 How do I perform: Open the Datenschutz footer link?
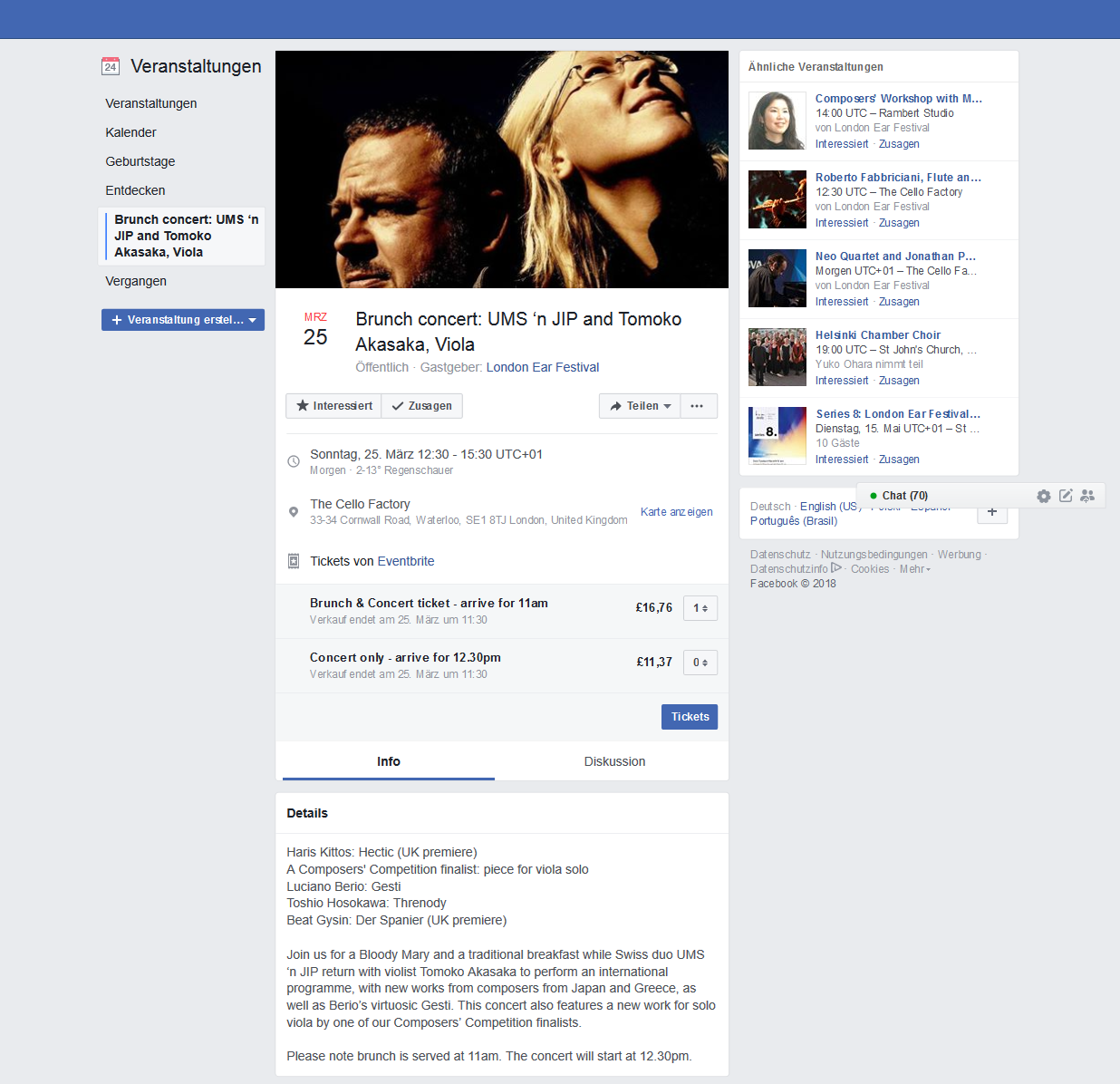tap(780, 555)
